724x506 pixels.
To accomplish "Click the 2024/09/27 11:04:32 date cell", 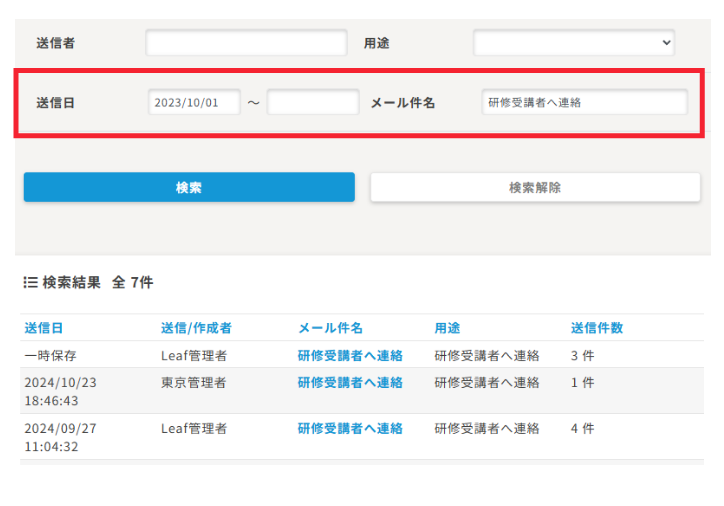I will click(60, 438).
